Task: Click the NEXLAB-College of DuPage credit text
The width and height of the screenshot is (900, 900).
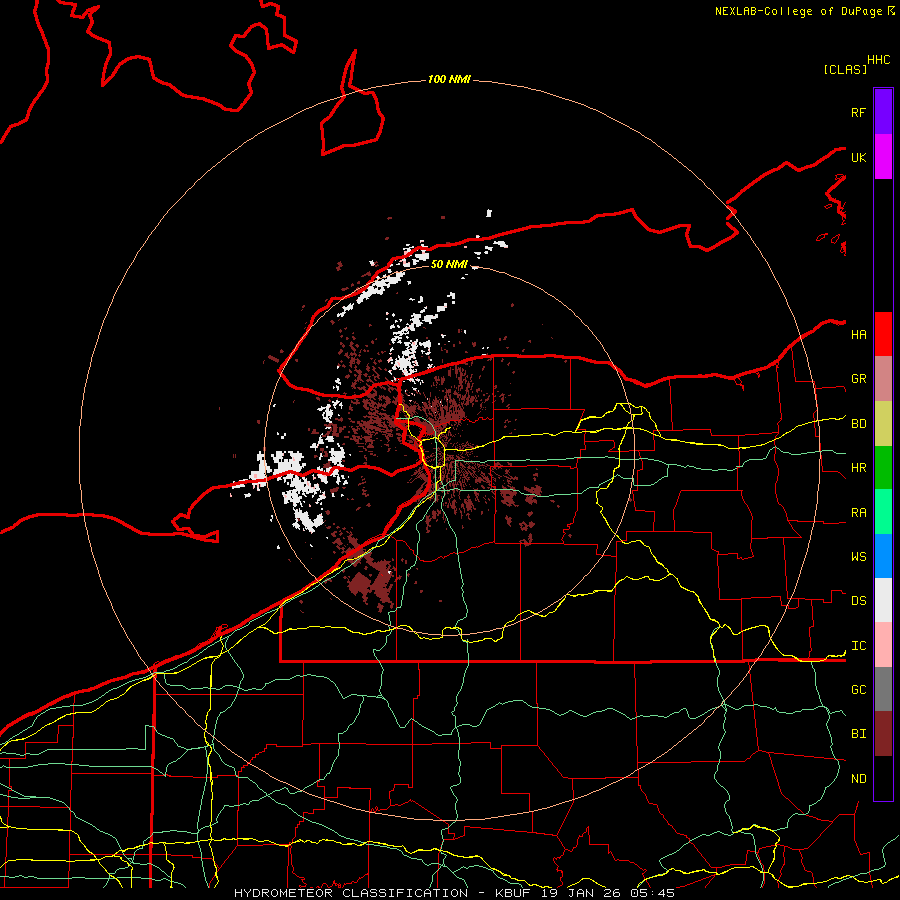Action: [798, 11]
